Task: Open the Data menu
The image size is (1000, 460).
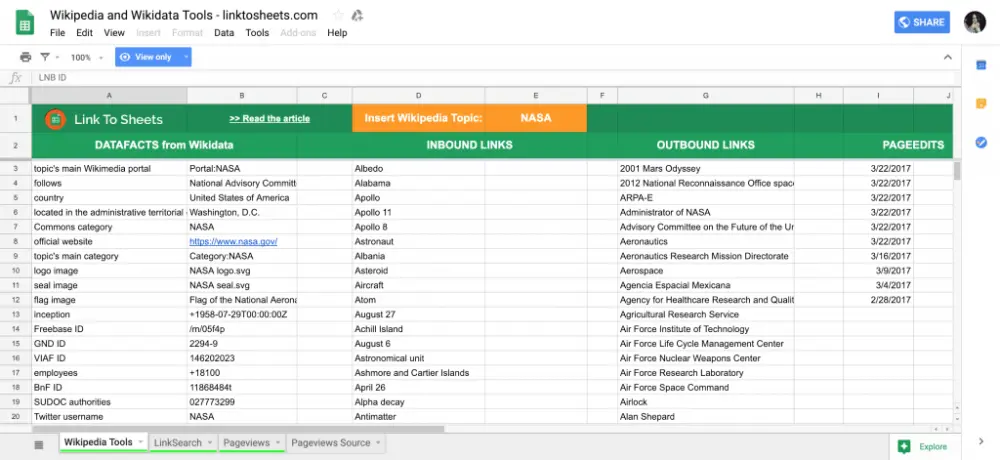Action: tap(224, 33)
